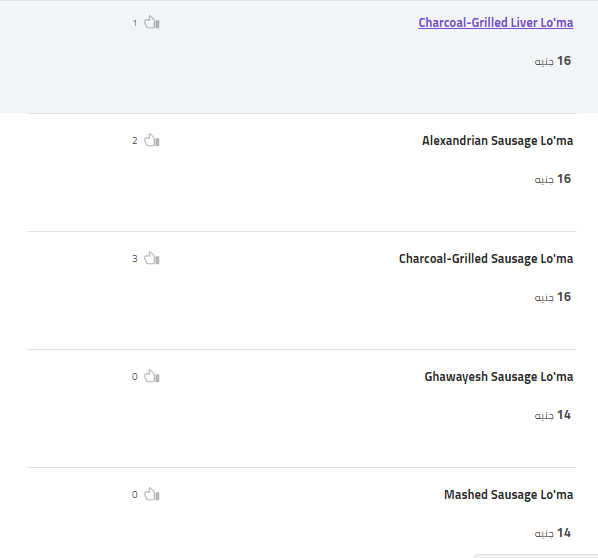Choose the Mashed Sausage Lo'ma title
Image resolution: width=598 pixels, height=558 pixels.
pos(508,495)
